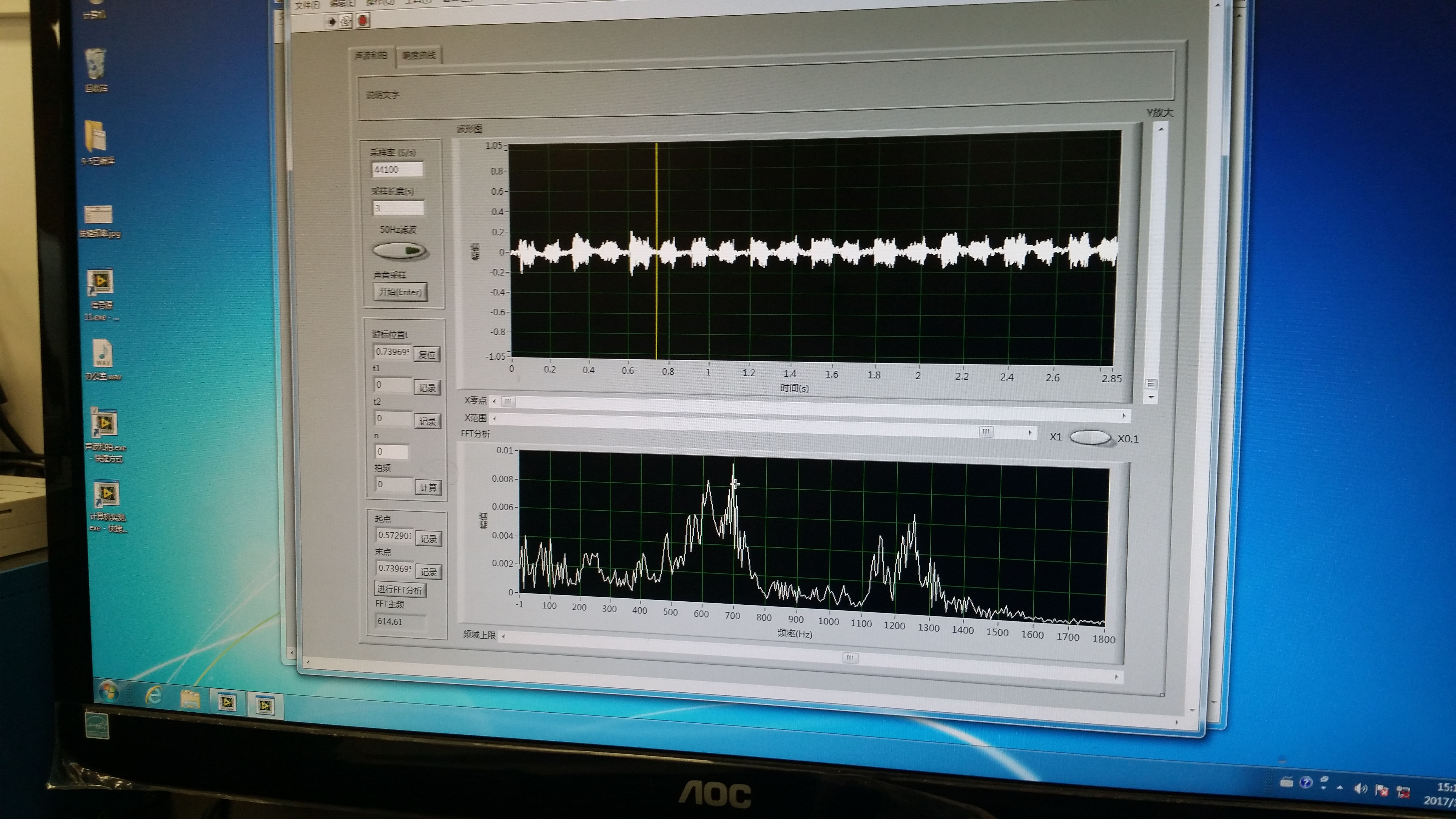Screen dimensions: 1456x819
Task: Click the Run Continuously toolbar icon
Action: [x=346, y=21]
